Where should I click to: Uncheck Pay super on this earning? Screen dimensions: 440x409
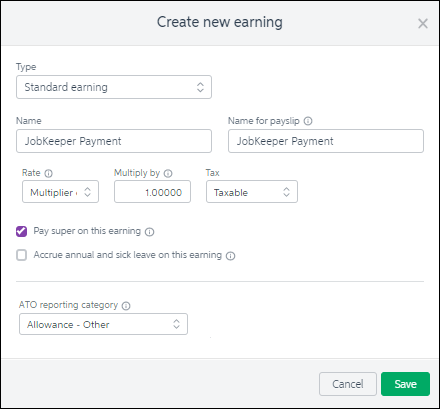point(22,231)
